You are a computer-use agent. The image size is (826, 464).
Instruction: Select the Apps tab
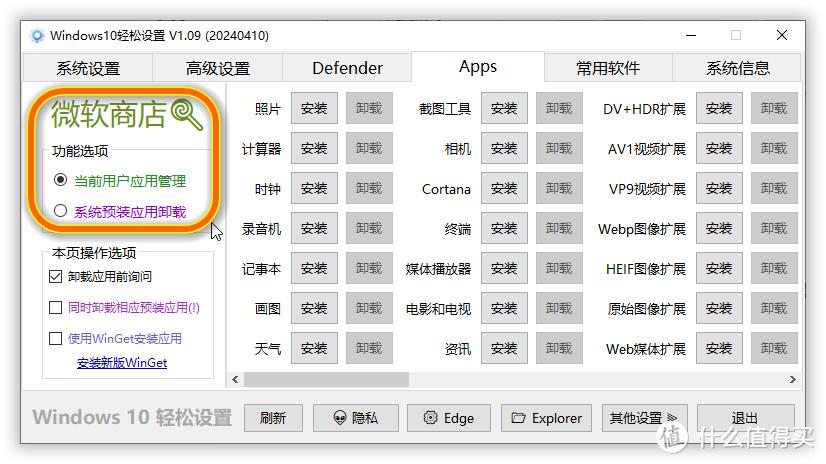(x=478, y=67)
